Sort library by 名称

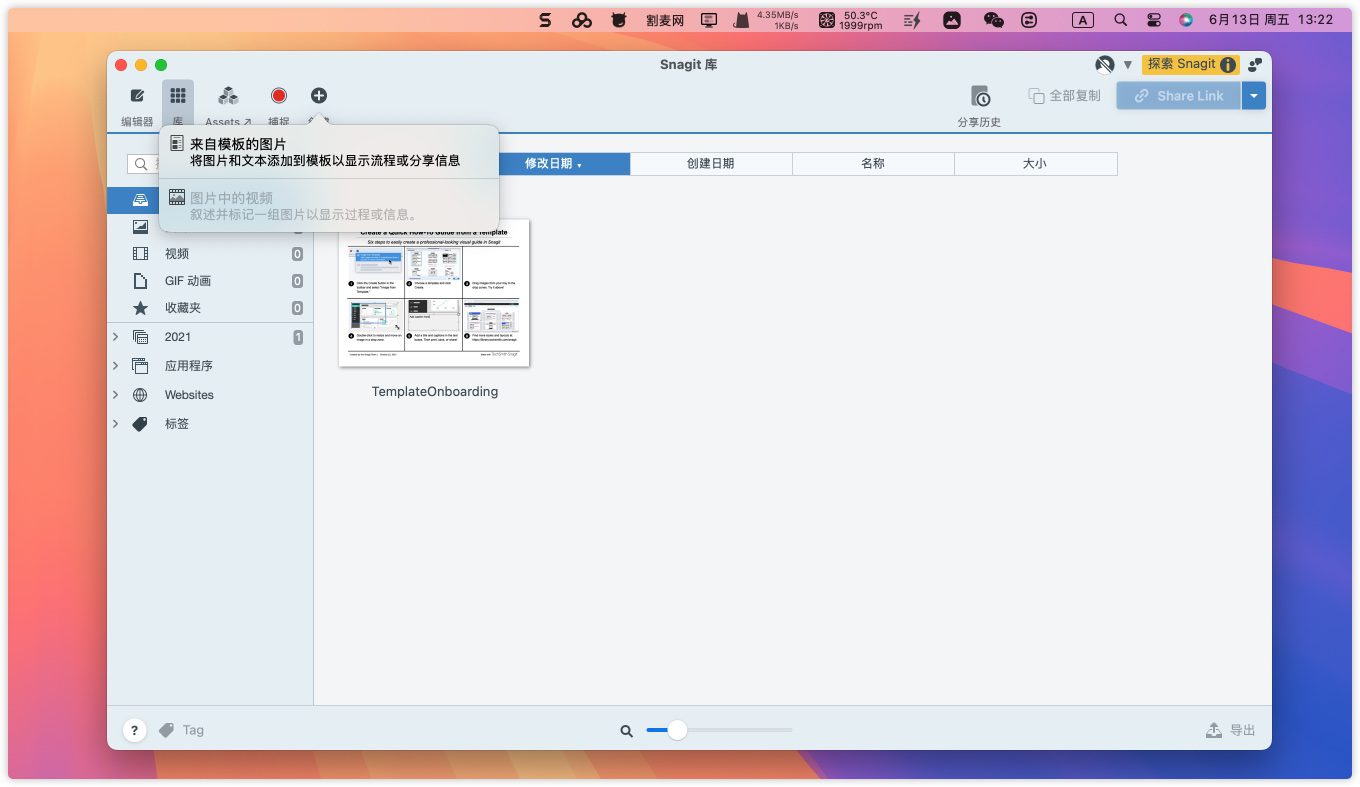click(x=872, y=164)
